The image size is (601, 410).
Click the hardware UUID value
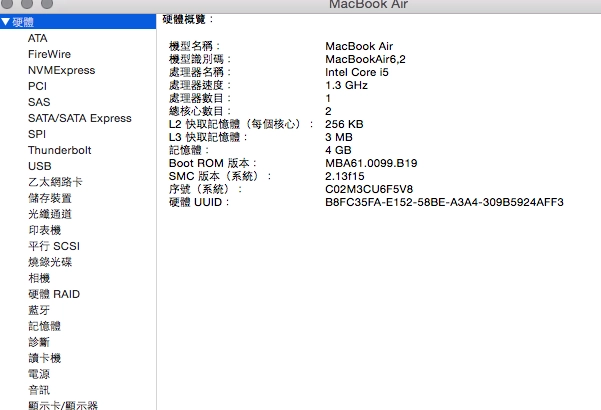(444, 202)
